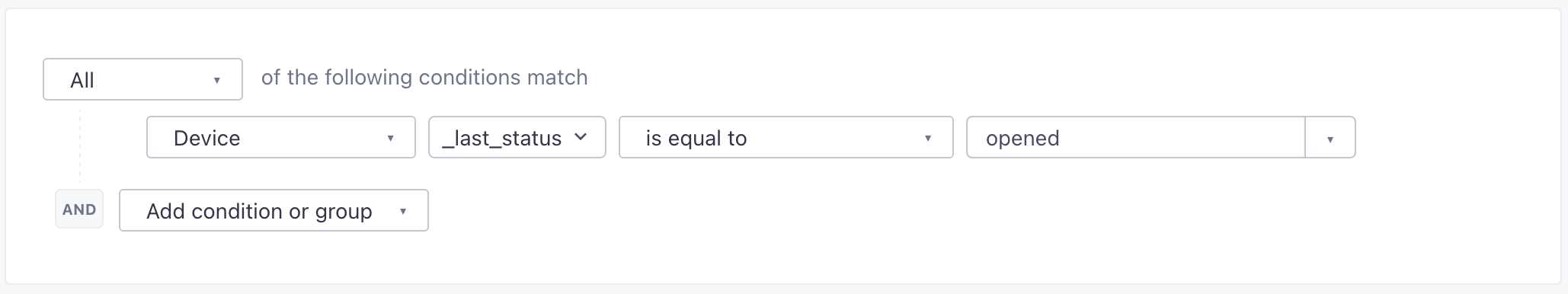The image size is (1568, 294).
Task: Click 'of the following conditions match' text
Action: (x=424, y=78)
